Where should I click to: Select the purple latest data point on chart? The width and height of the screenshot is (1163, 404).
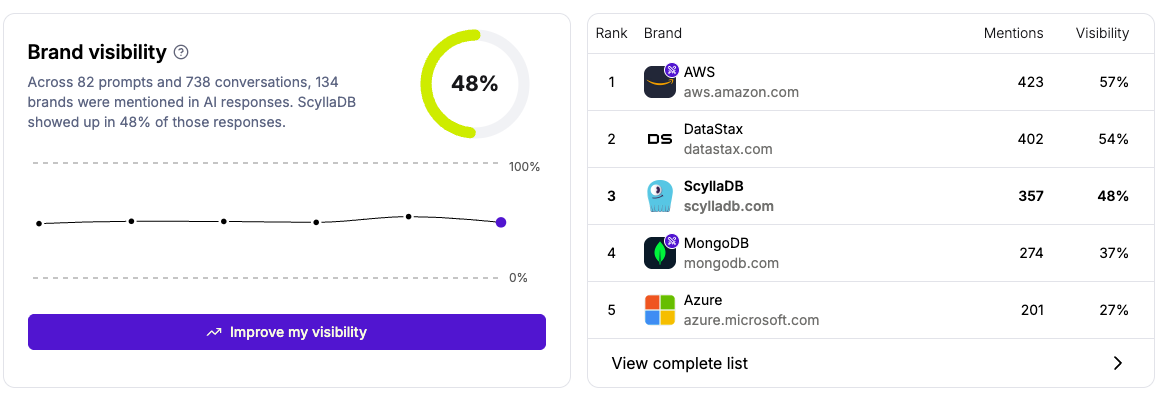coord(501,222)
